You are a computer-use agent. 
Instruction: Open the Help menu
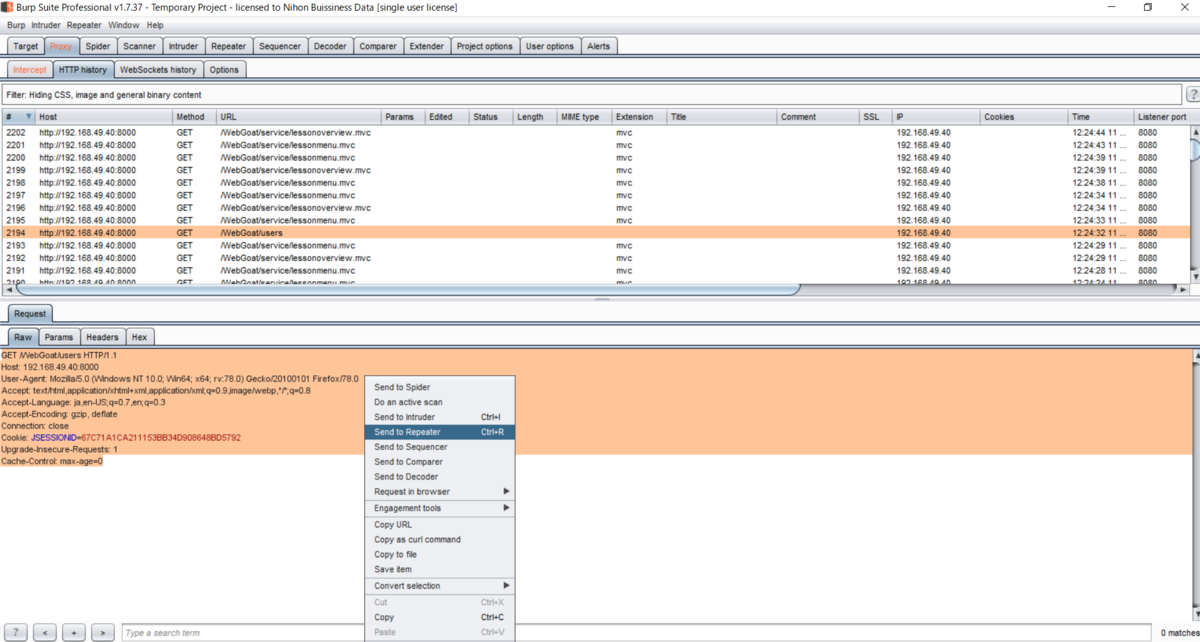click(155, 25)
